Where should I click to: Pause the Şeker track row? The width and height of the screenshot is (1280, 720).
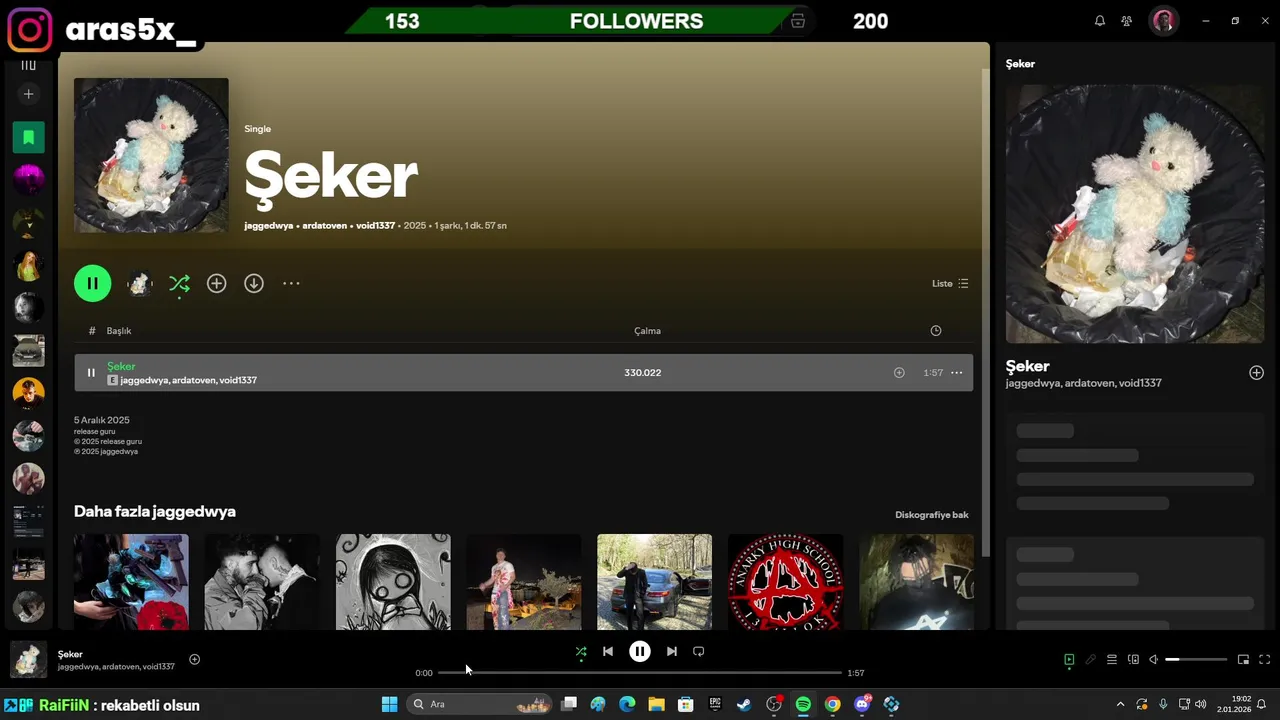pos(91,373)
